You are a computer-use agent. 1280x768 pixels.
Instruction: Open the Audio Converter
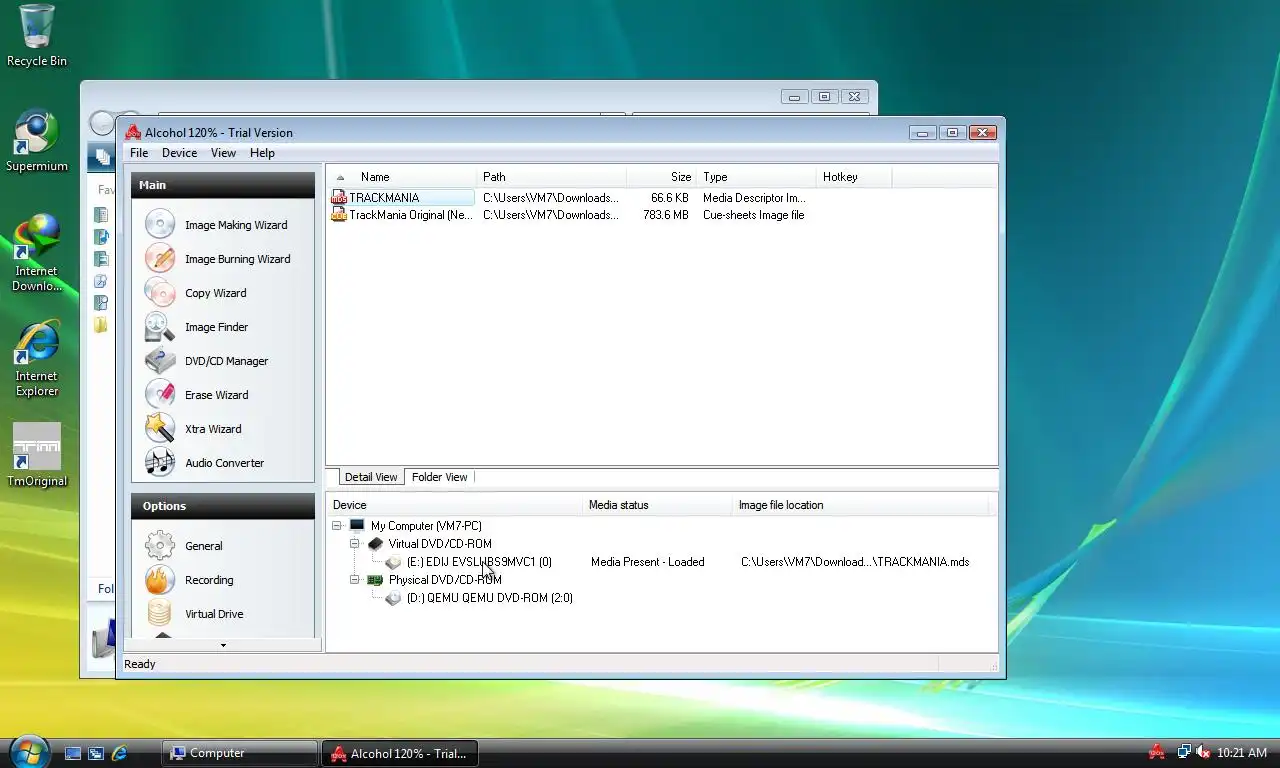(206, 463)
